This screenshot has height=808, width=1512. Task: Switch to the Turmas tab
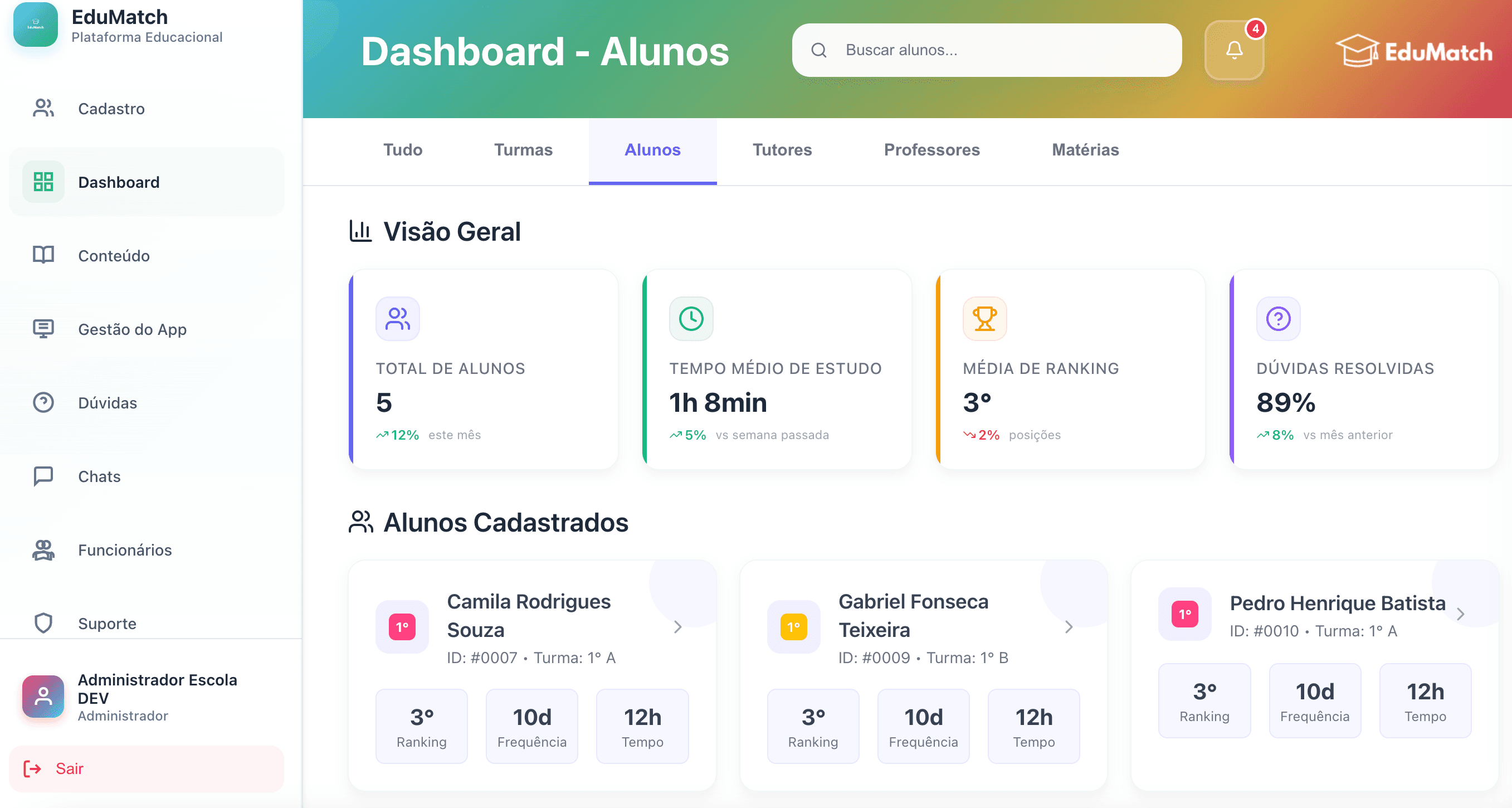click(523, 150)
